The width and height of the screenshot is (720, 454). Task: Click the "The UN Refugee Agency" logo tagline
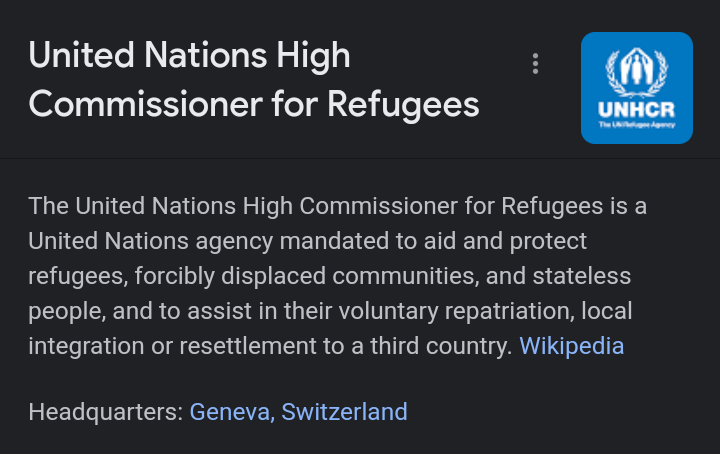click(x=637, y=125)
